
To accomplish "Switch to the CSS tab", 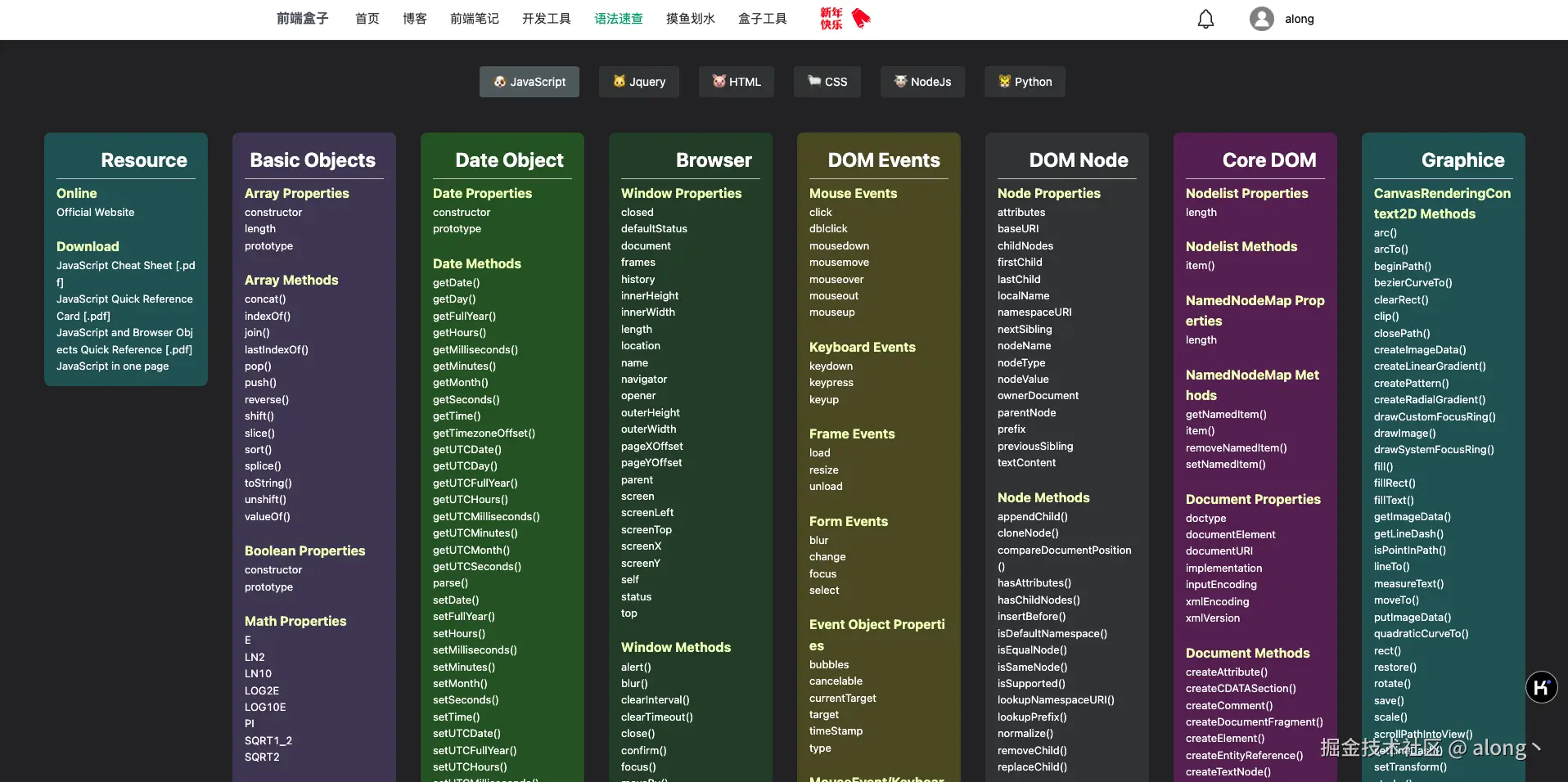I will tap(827, 82).
